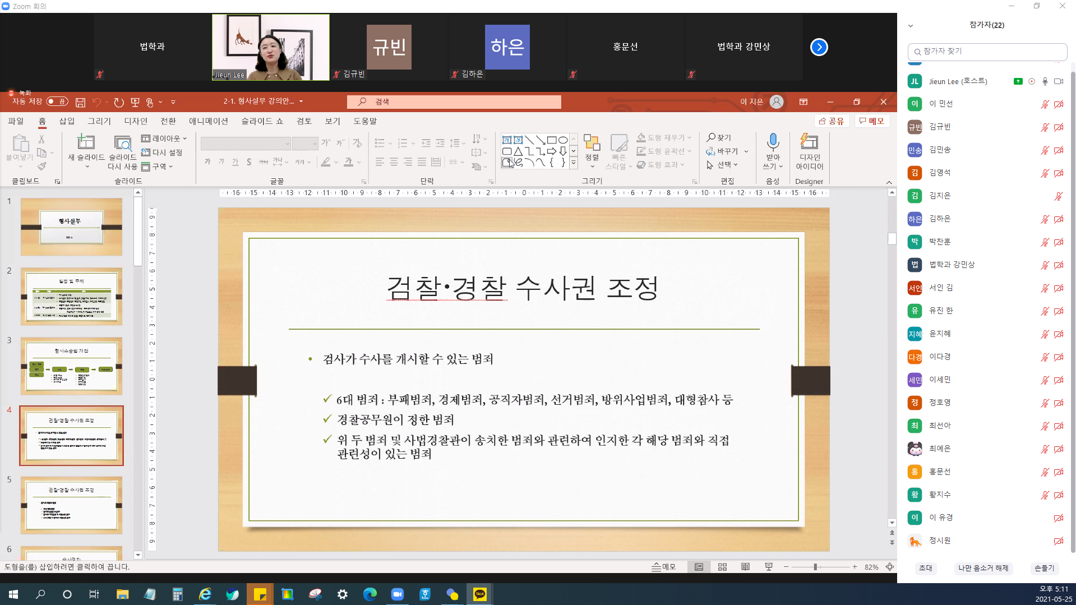Viewport: 1076px width, 605px height.
Task: Switch to the View (보기) tab
Action: click(x=332, y=121)
